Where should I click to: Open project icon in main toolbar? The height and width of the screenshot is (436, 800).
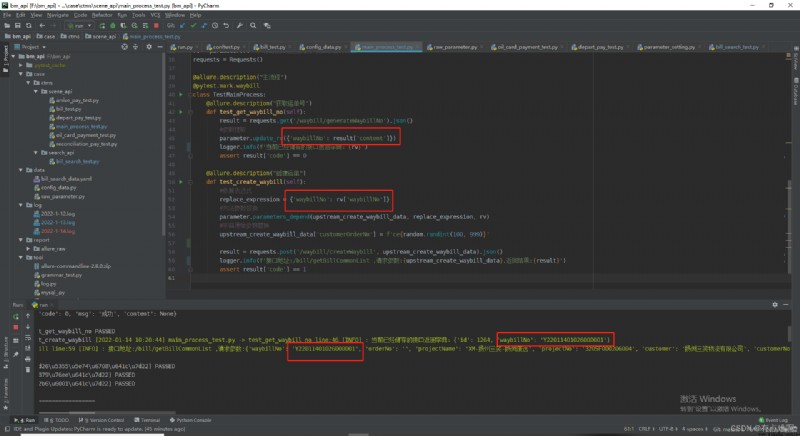pyautogui.click(x=7, y=25)
